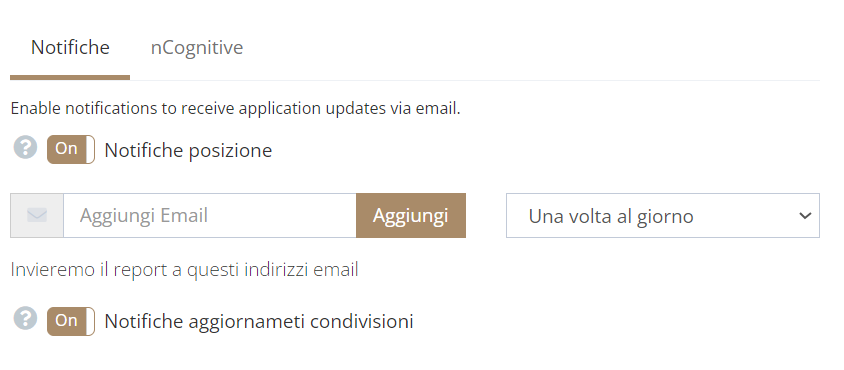Viewport: 844px width, 370px height.
Task: Disable the Notifiche aggiornameti condivisioni switch
Action: (x=71, y=321)
